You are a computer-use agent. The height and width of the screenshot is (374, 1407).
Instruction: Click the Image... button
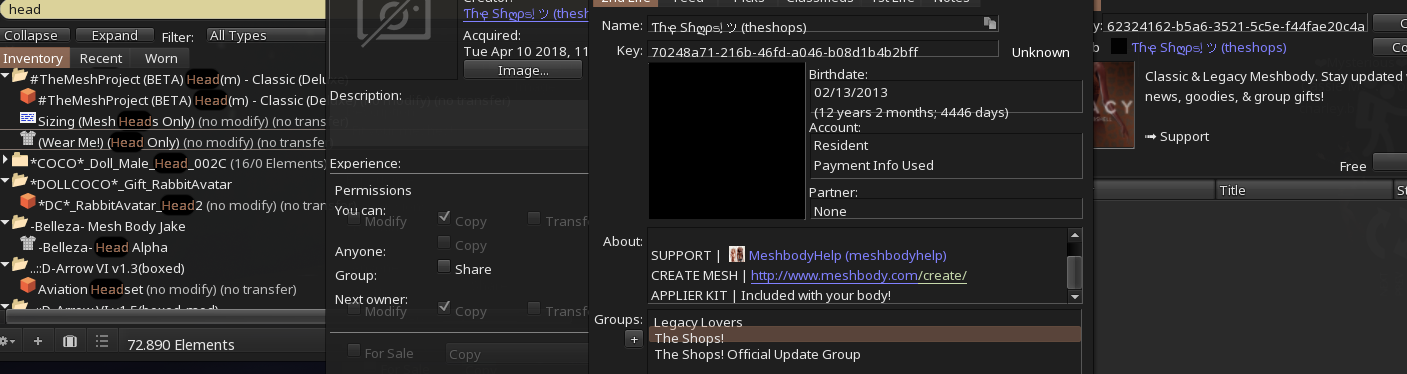tap(524, 70)
